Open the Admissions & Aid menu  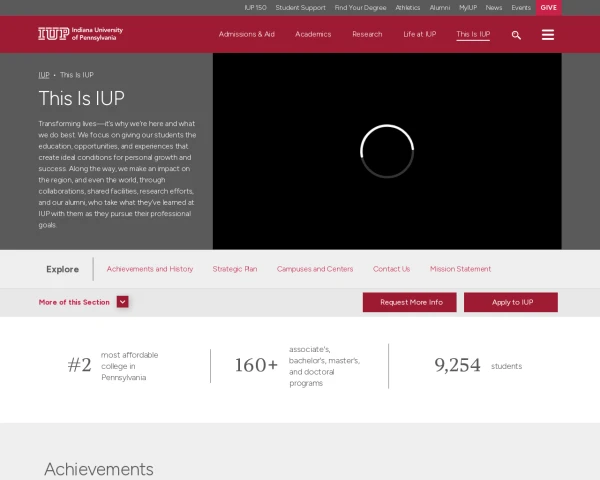click(246, 34)
